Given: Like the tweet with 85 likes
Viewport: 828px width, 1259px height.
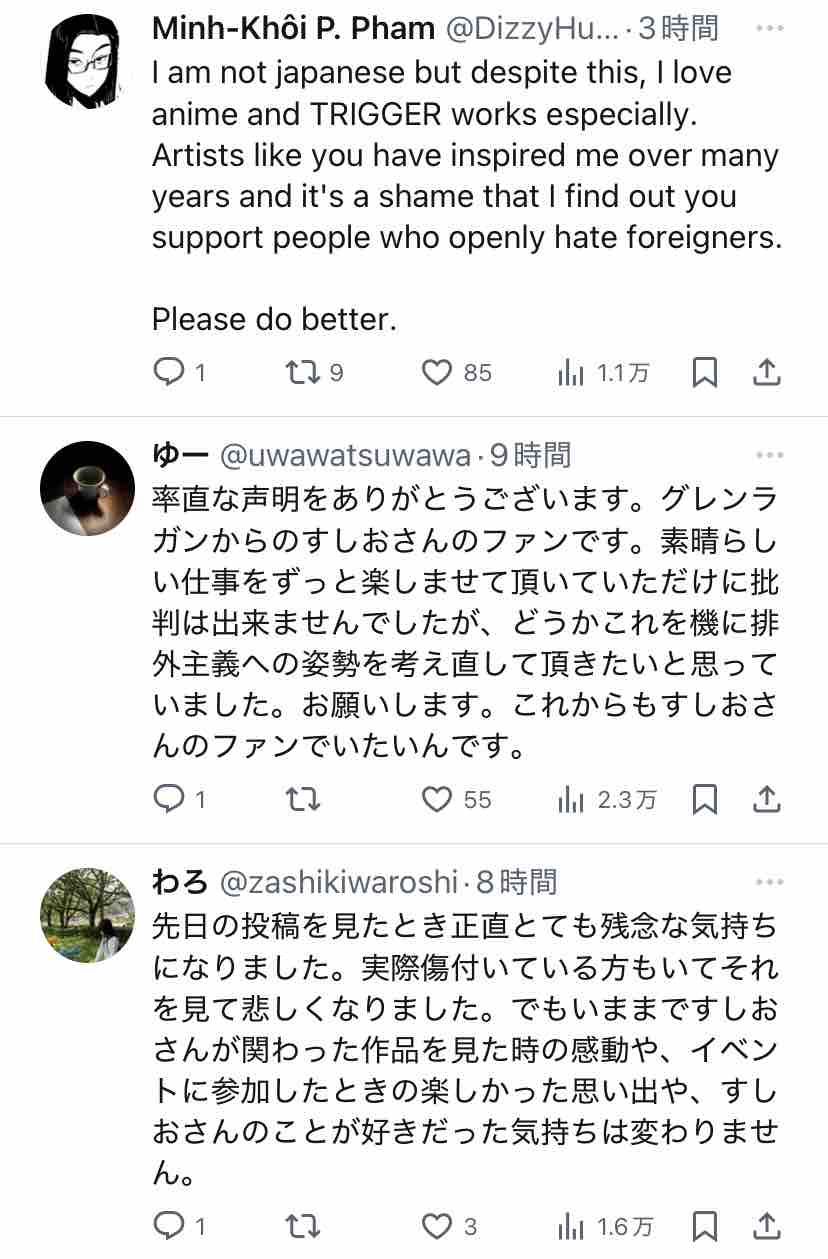Looking at the screenshot, I should pyautogui.click(x=437, y=373).
